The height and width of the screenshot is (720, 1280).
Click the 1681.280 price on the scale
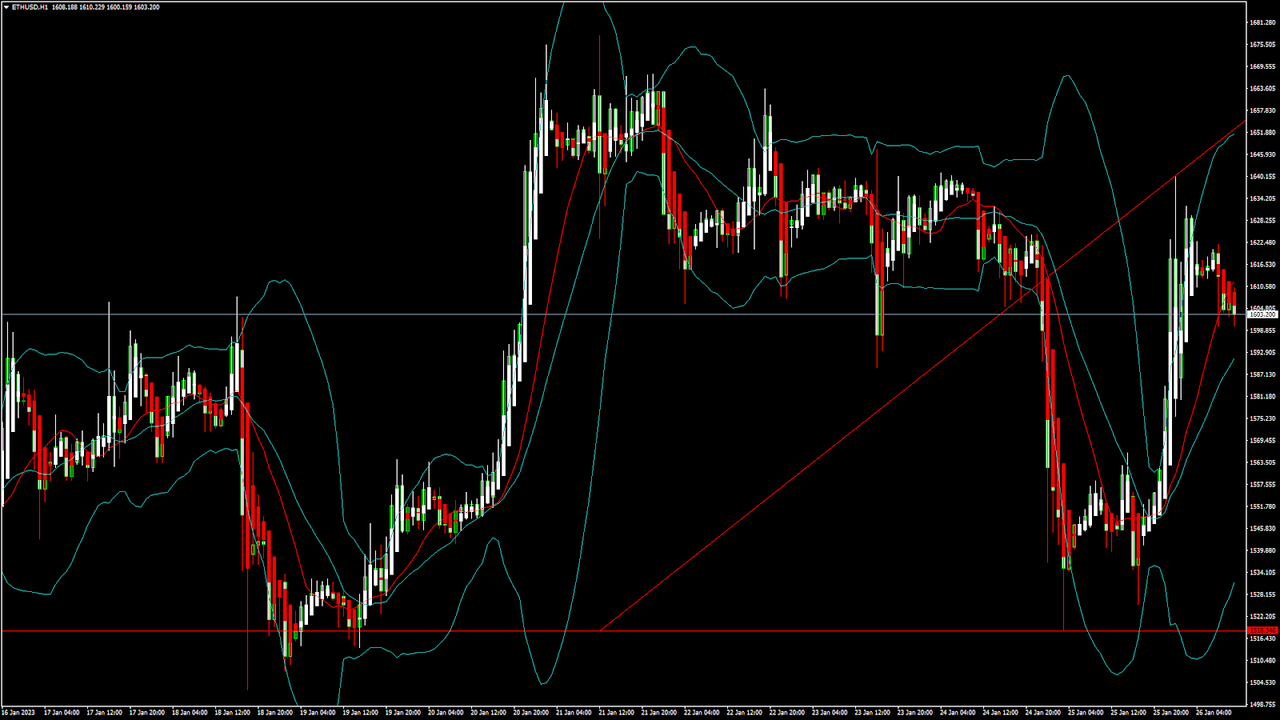pos(1263,22)
